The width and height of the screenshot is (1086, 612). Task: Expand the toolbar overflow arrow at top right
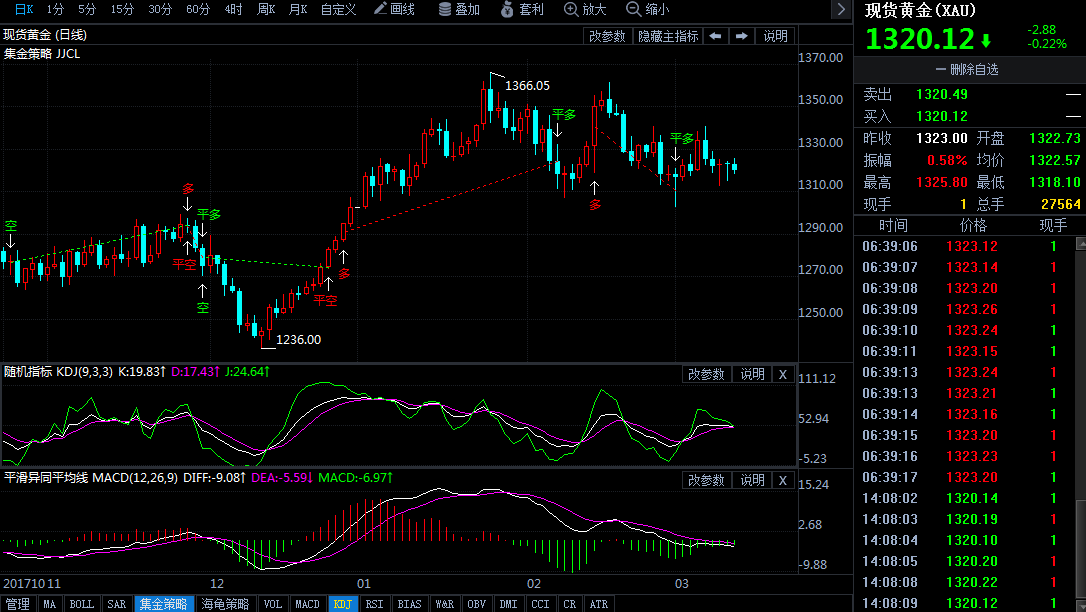point(840,9)
